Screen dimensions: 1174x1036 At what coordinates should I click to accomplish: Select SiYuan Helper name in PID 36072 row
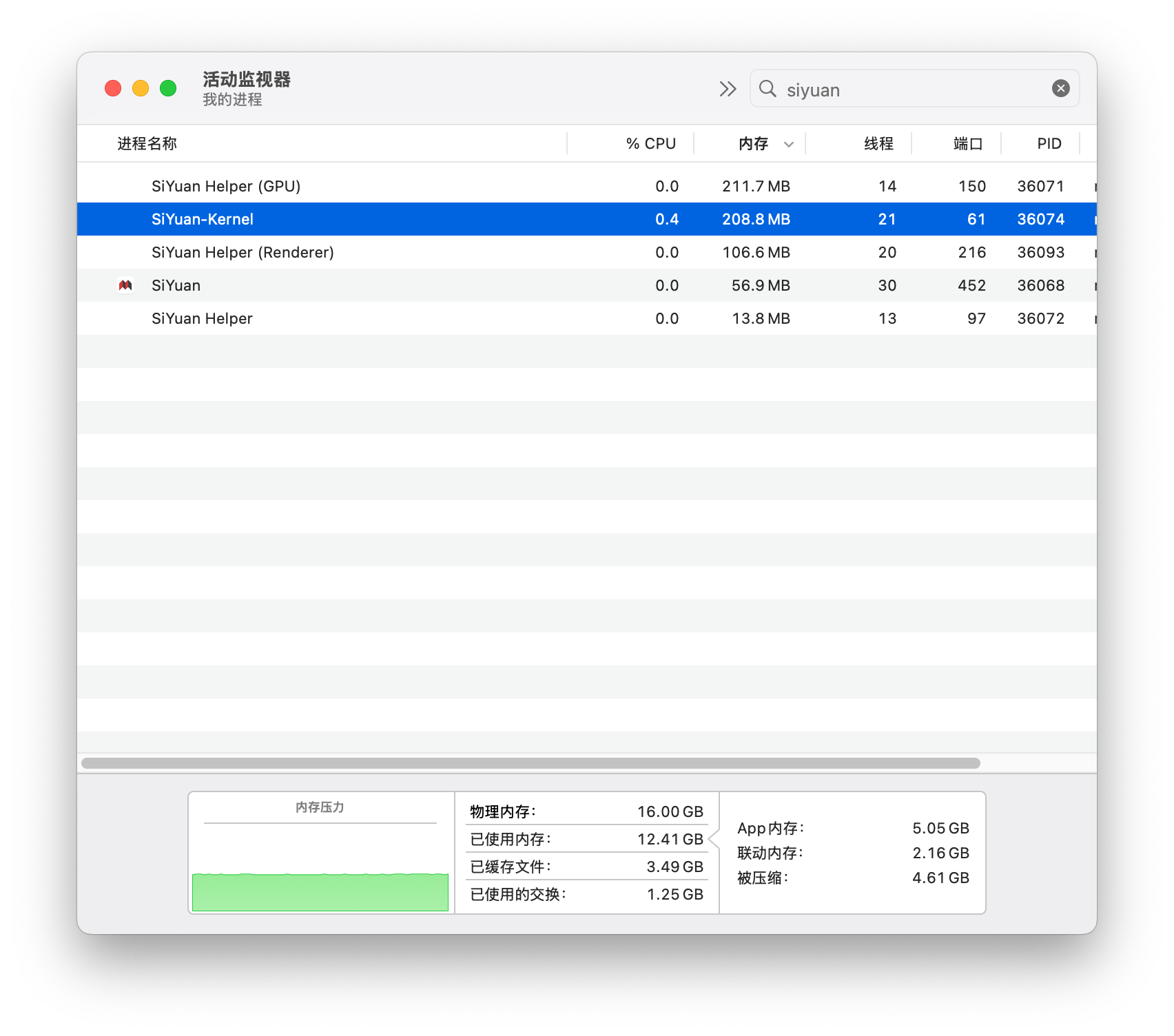pyautogui.click(x=202, y=318)
